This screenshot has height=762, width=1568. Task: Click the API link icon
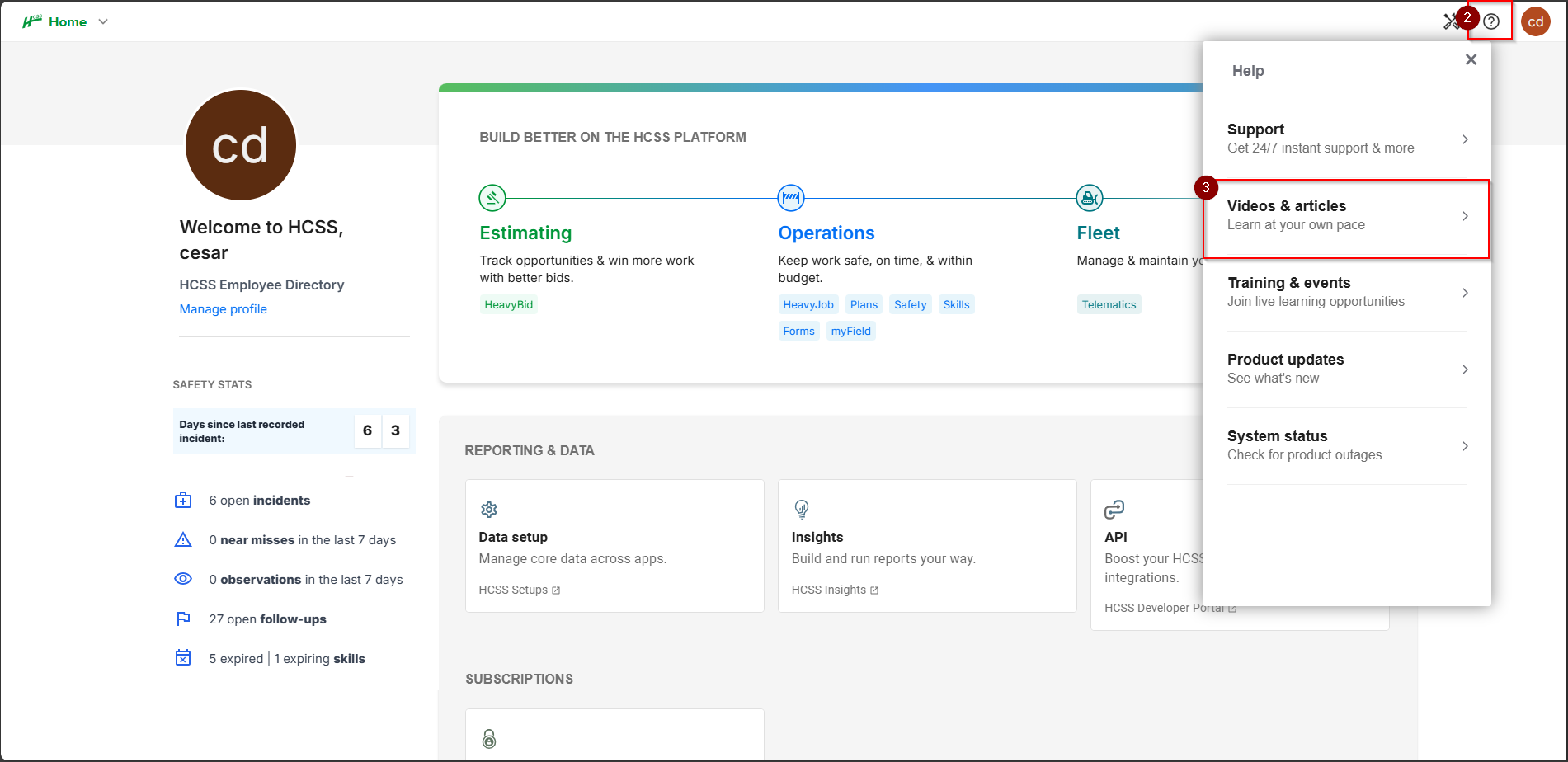pos(1114,510)
